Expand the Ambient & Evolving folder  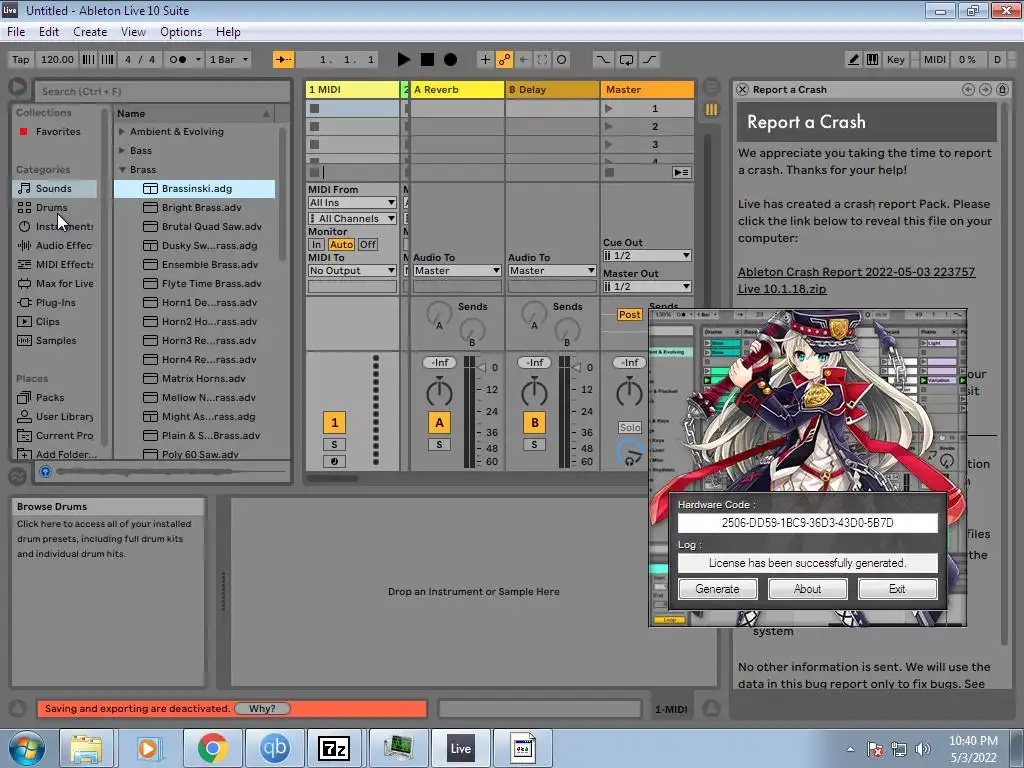point(121,131)
